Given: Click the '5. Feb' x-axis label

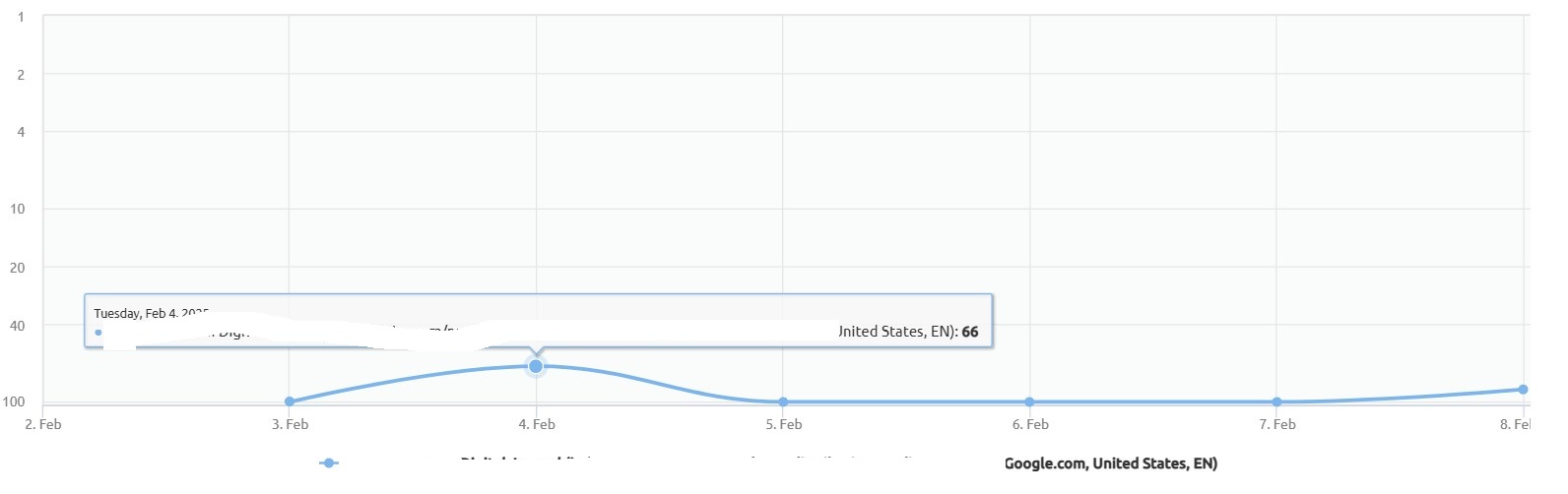Looking at the screenshot, I should coord(784,424).
